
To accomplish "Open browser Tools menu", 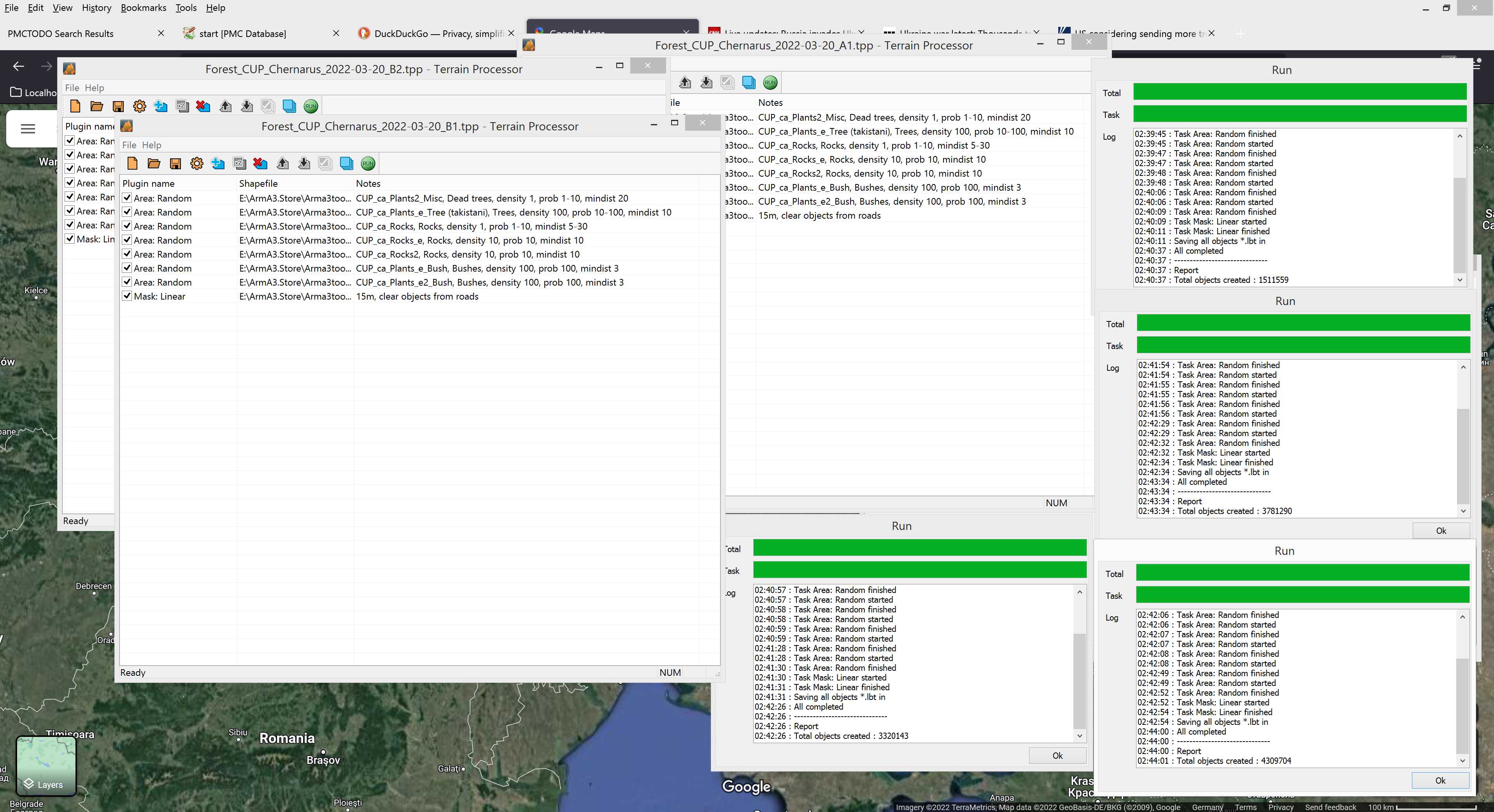I will [x=186, y=7].
